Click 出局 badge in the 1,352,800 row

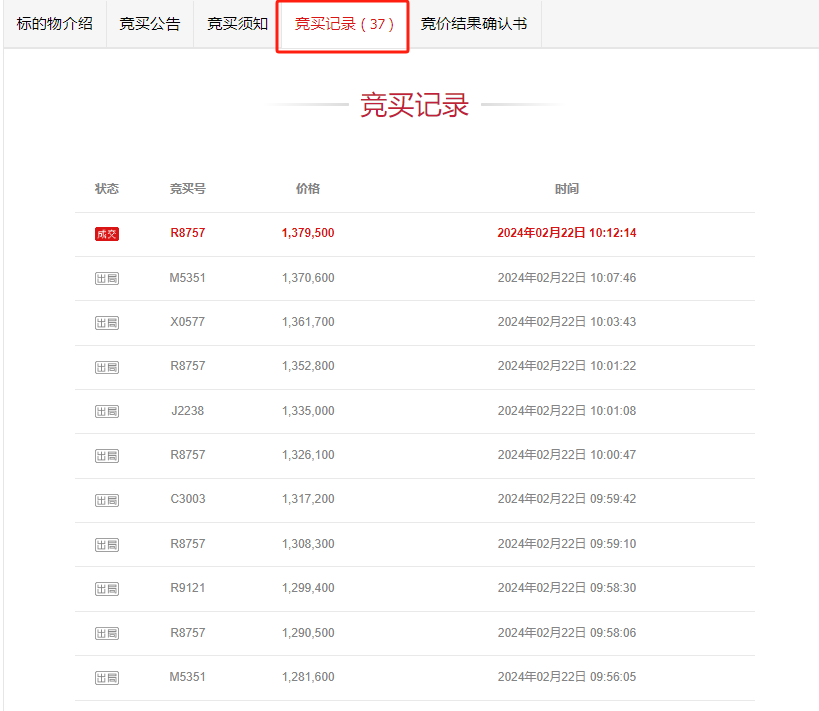point(107,367)
